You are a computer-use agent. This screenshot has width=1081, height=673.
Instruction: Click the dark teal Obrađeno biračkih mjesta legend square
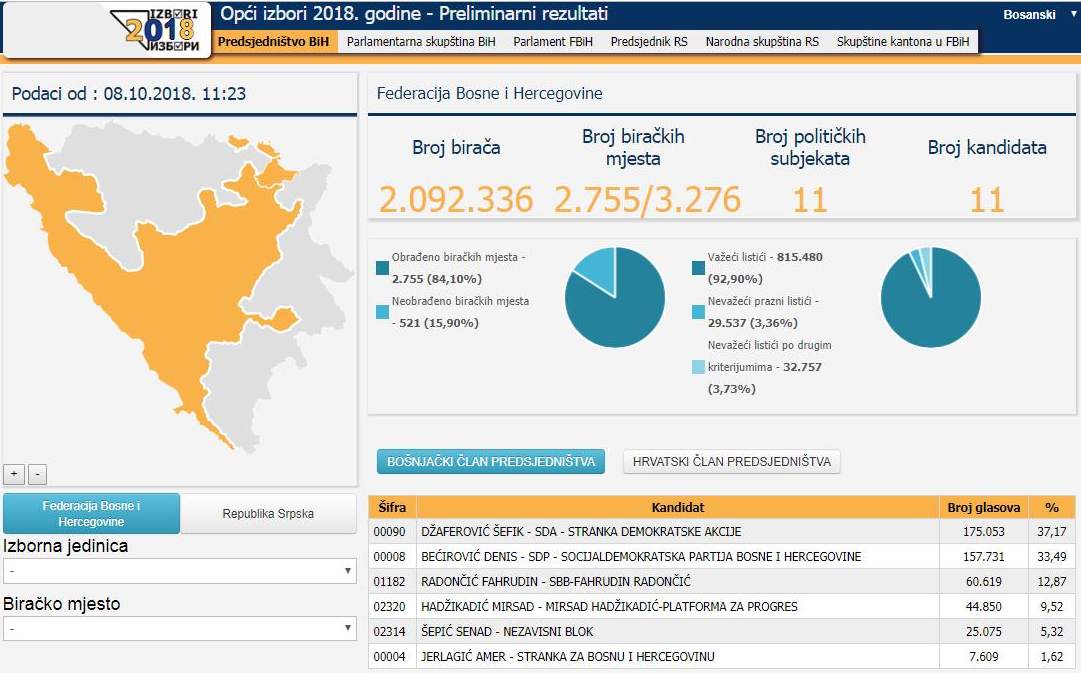pyautogui.click(x=382, y=268)
